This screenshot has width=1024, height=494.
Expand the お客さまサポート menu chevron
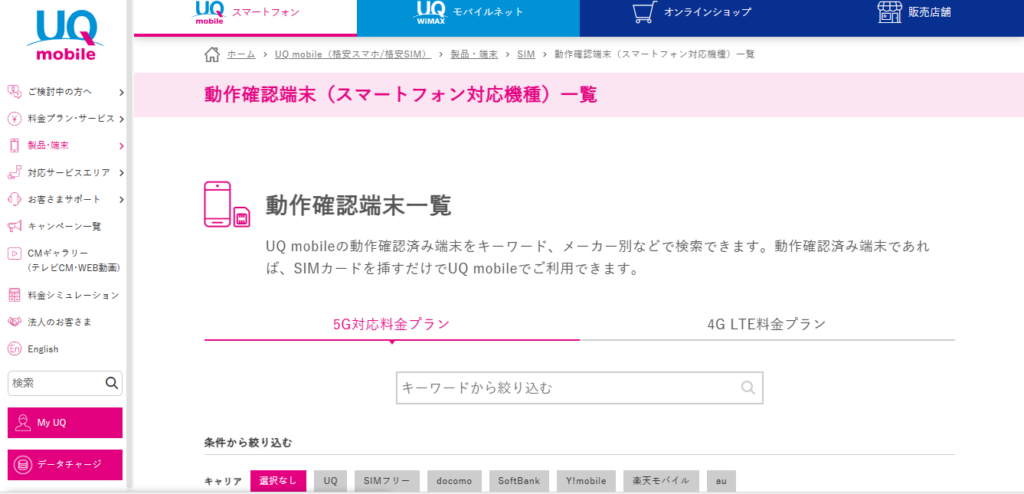pyautogui.click(x=121, y=199)
